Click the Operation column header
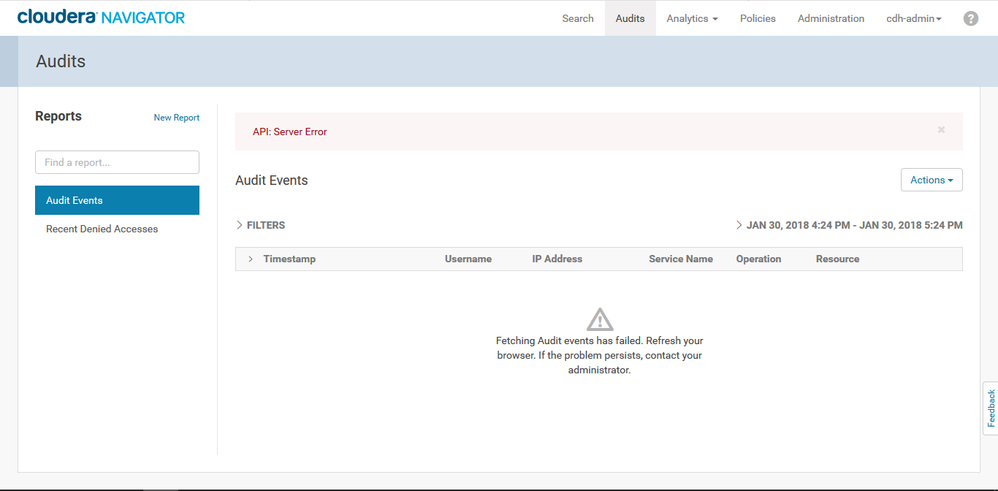998x491 pixels. pos(758,259)
